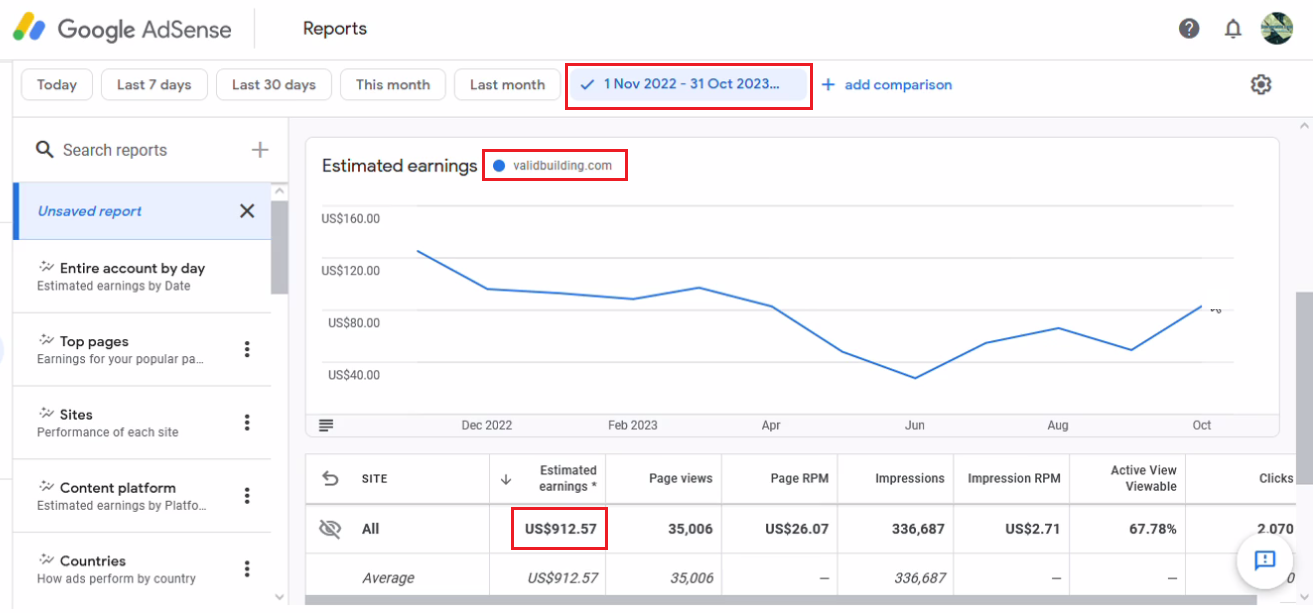Screen dimensions: 1313x613
Task: Click the chart legend list icon below the graph
Action: [x=326, y=425]
